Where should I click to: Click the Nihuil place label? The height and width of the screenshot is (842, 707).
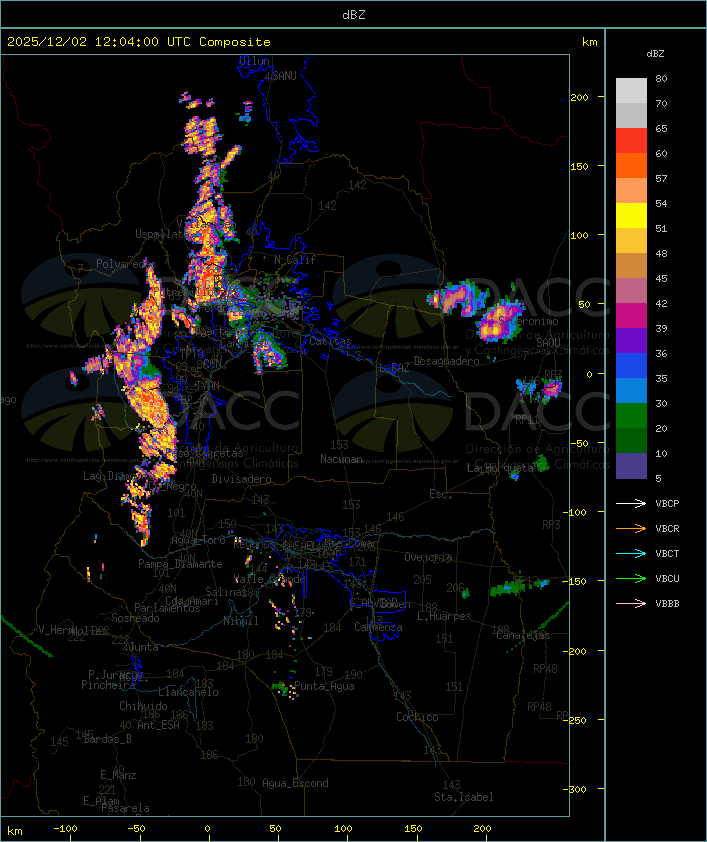[x=241, y=621]
